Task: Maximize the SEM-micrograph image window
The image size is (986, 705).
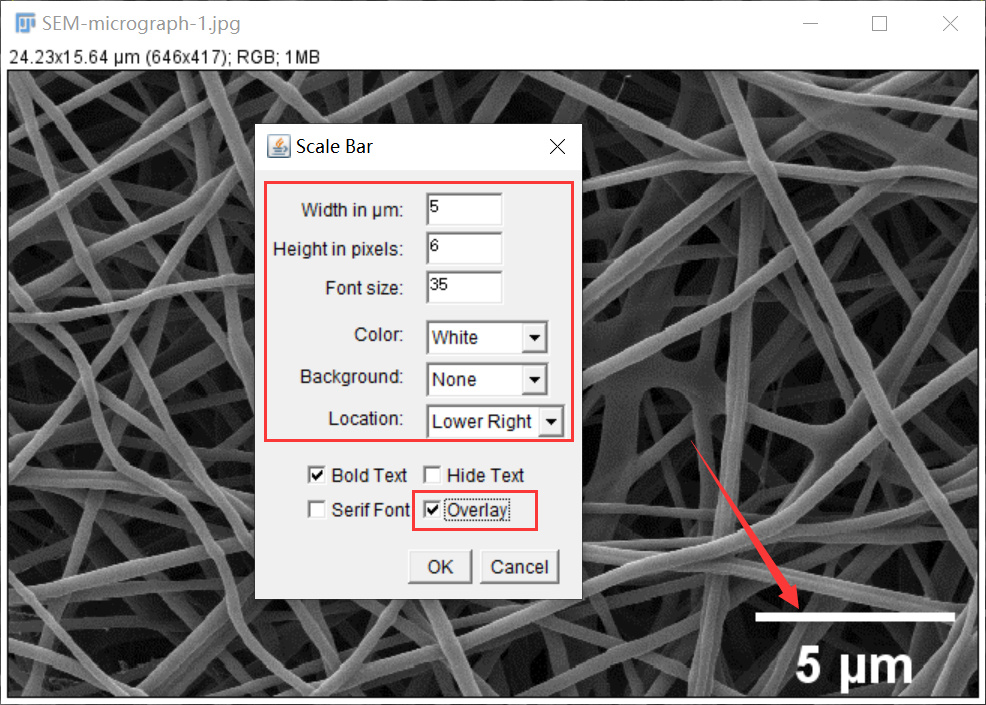Action: tap(879, 24)
